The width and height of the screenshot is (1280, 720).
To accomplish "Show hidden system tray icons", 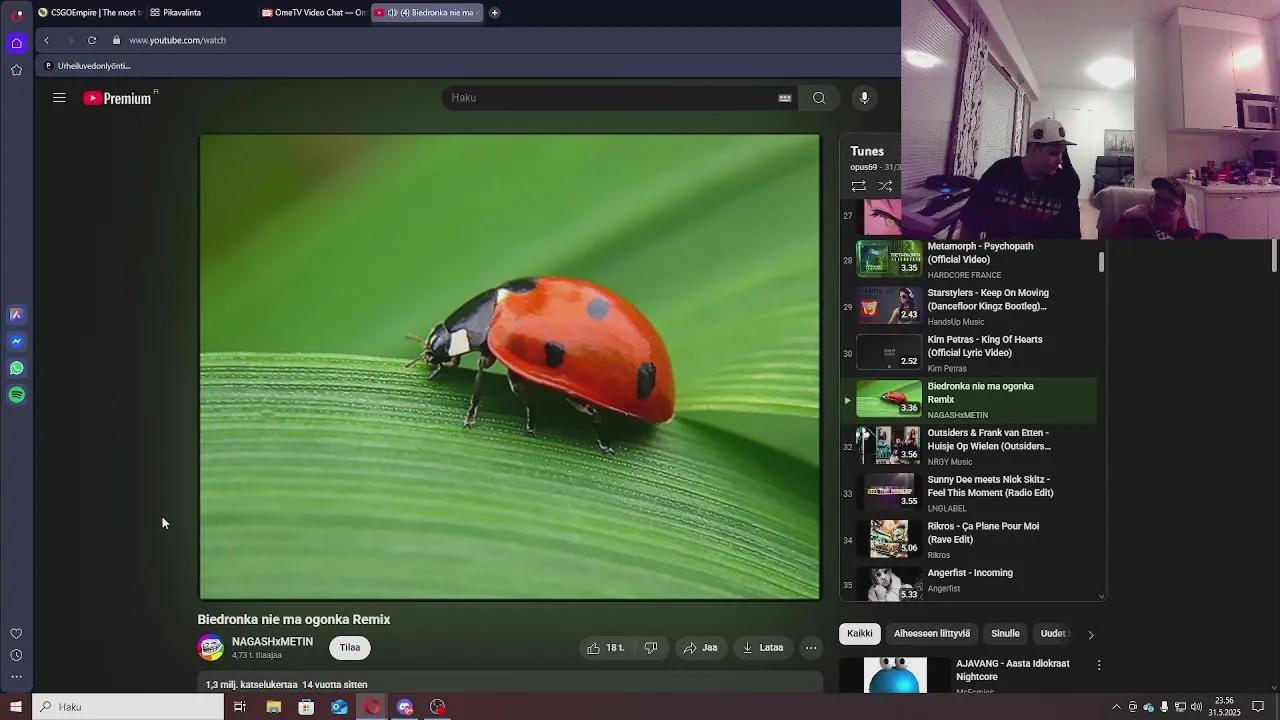I will [x=1117, y=707].
